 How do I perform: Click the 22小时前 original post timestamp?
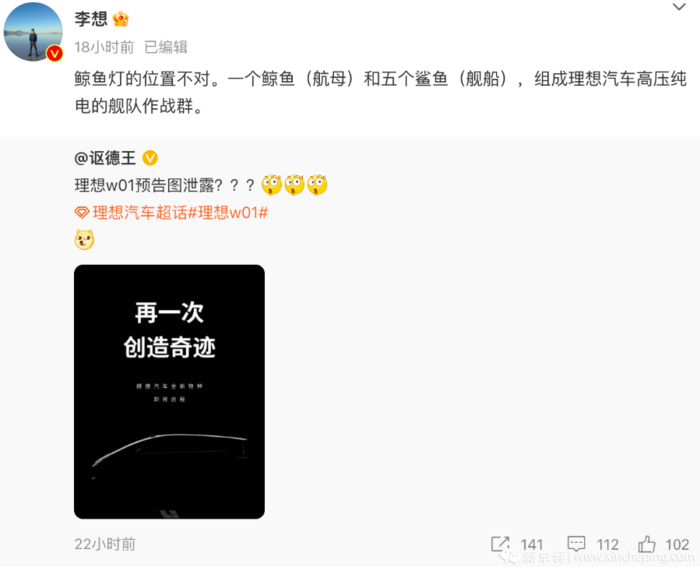(x=105, y=544)
